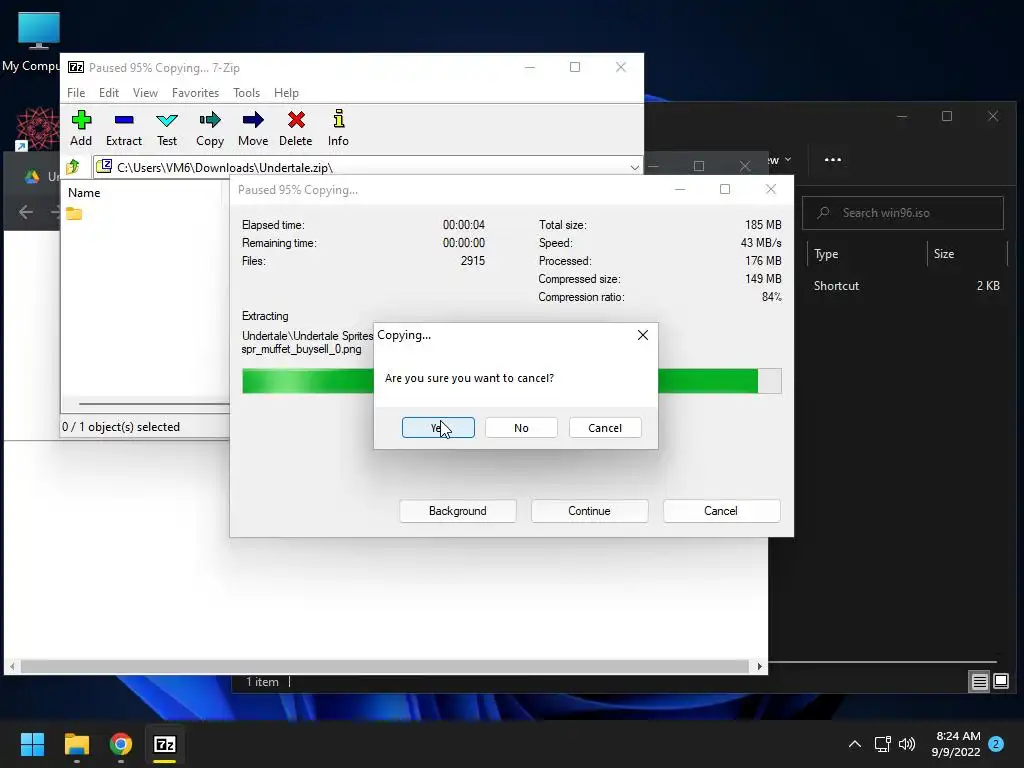This screenshot has height=768, width=1024.
Task: Confirm cancel by clicking Yes
Action: (x=438, y=428)
